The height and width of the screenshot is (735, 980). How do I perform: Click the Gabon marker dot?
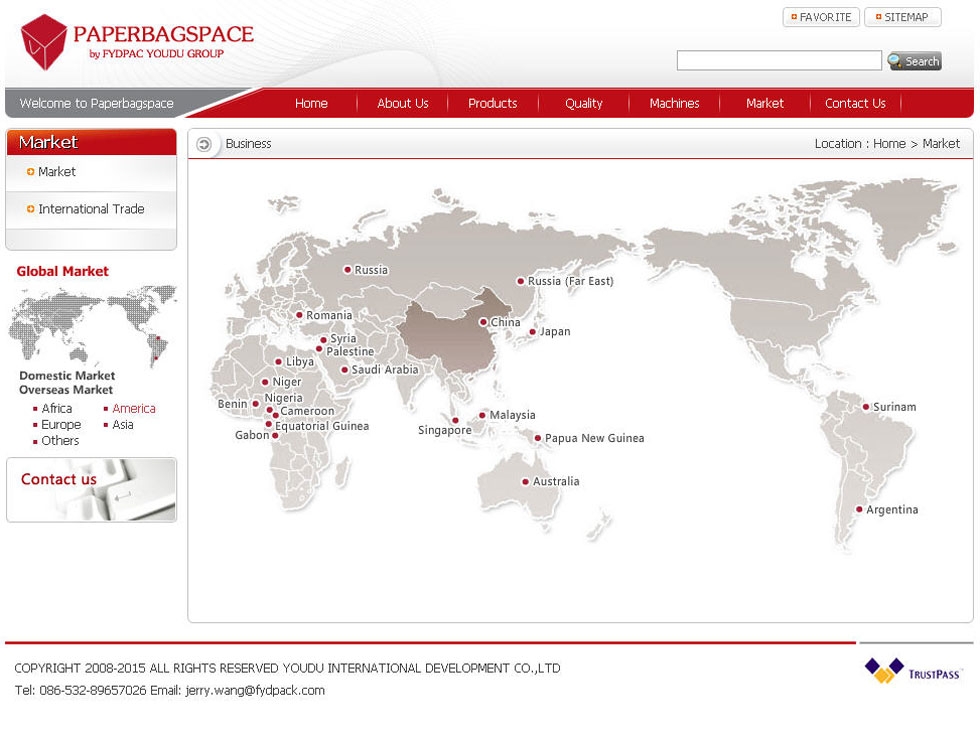point(275,436)
